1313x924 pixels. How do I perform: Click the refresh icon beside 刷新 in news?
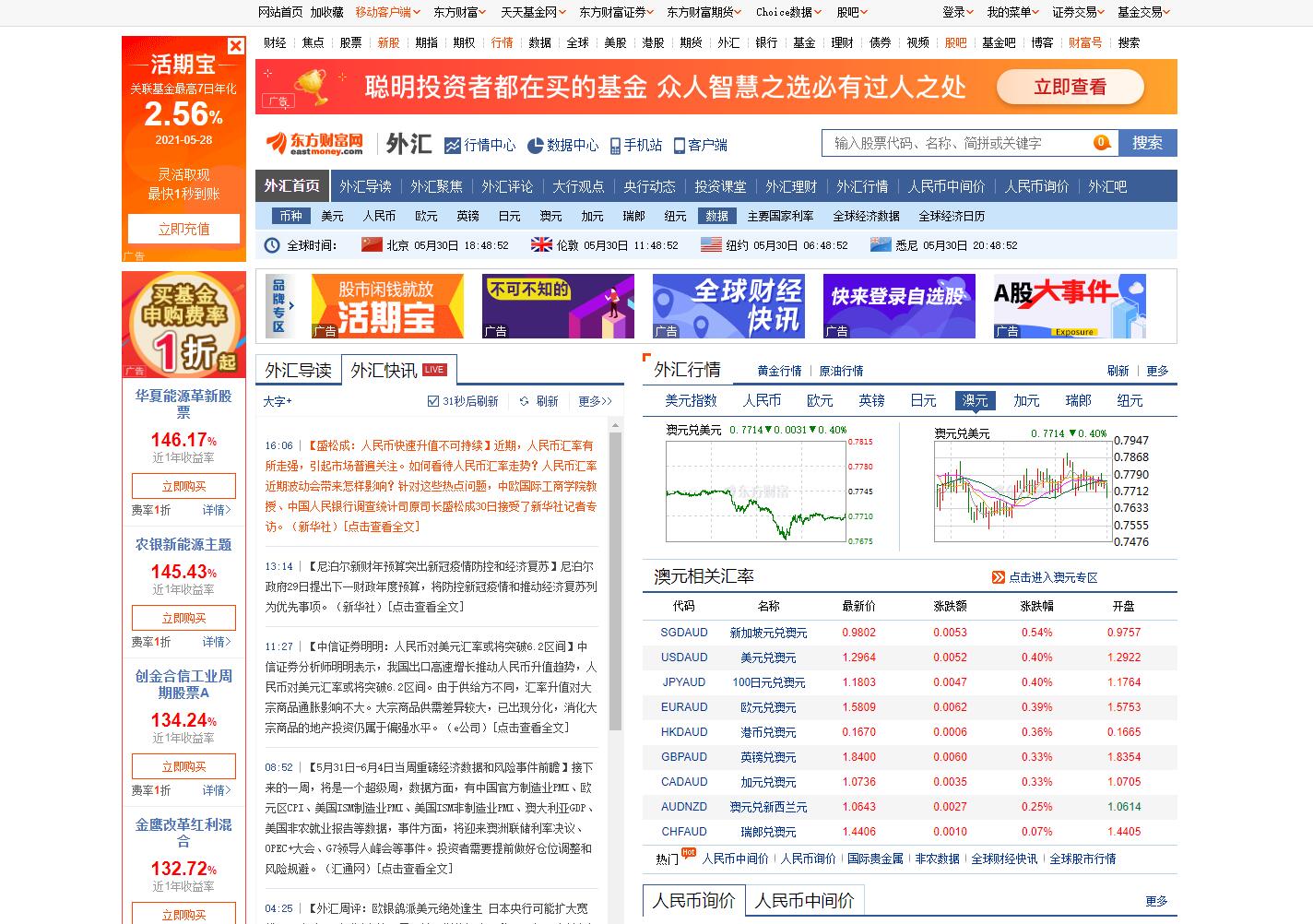[x=524, y=402]
